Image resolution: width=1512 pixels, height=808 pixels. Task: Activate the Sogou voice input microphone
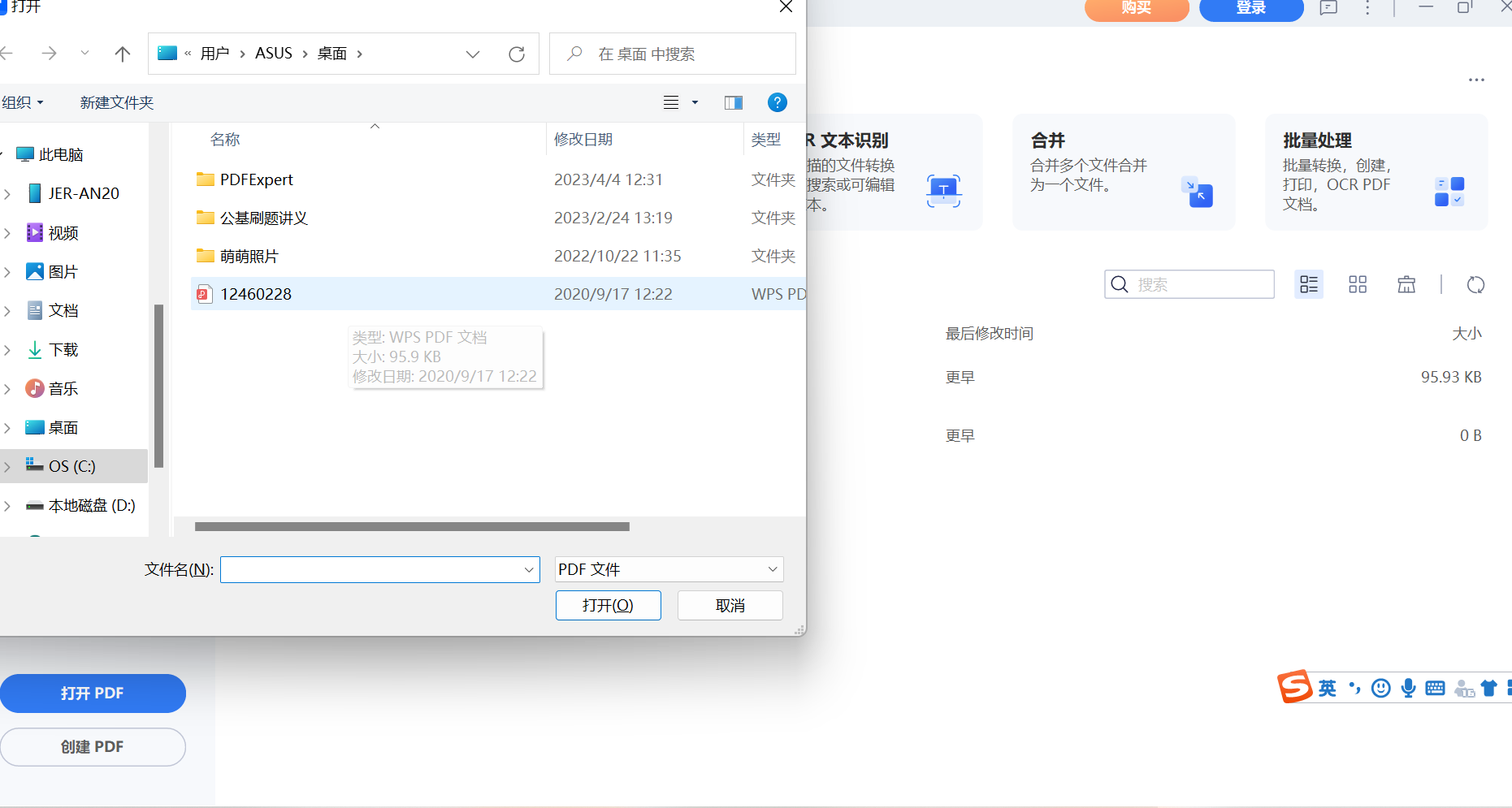tap(1409, 688)
